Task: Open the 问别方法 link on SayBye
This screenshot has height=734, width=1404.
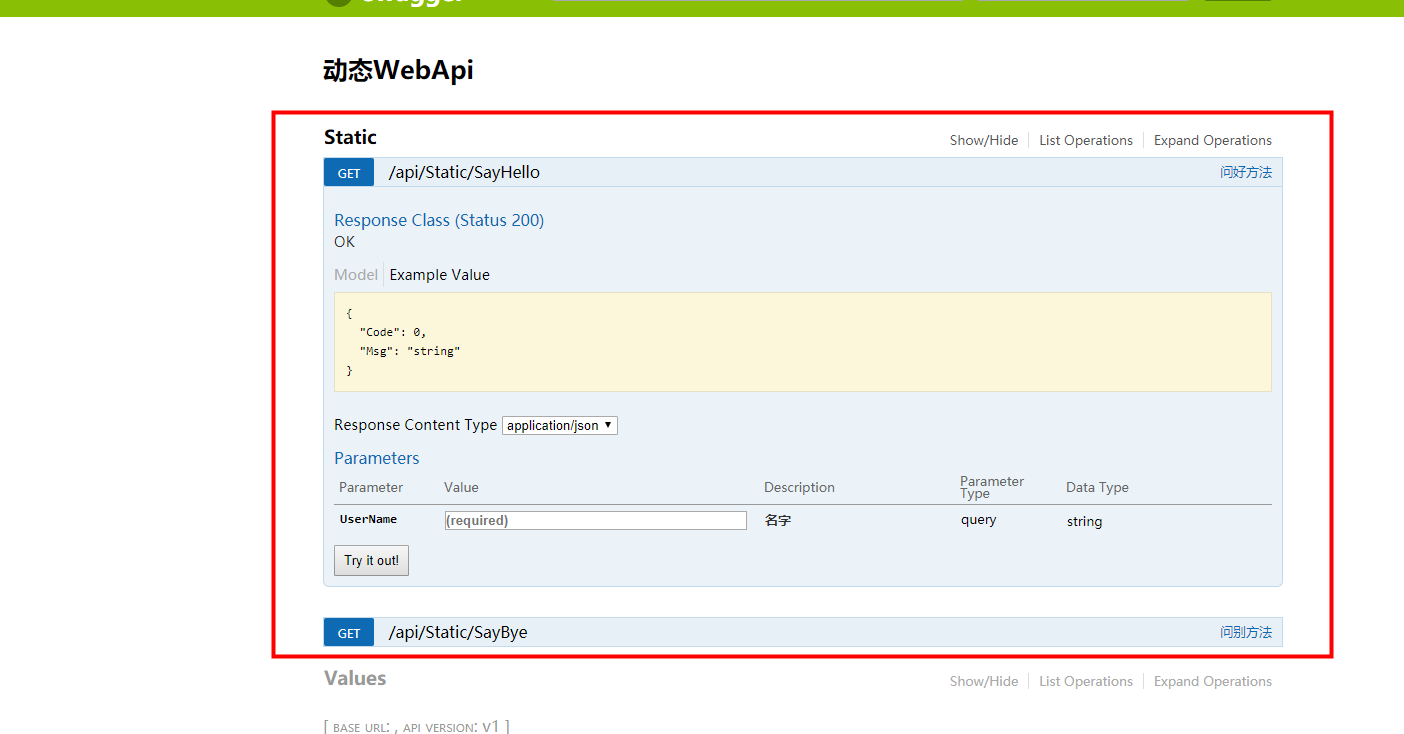Action: click(1246, 632)
